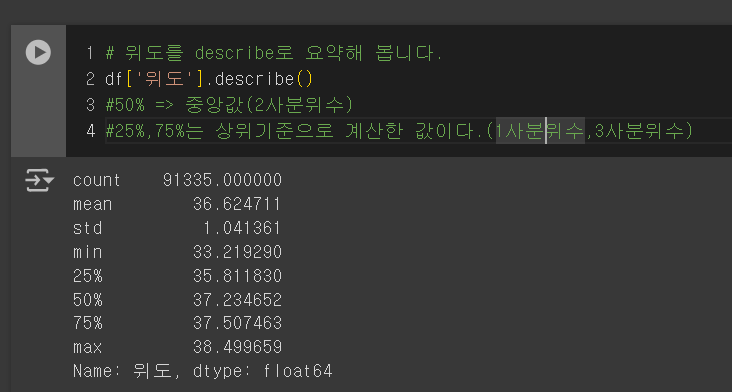Click the mean value 36.624711
The image size is (732, 392).
(x=237, y=204)
